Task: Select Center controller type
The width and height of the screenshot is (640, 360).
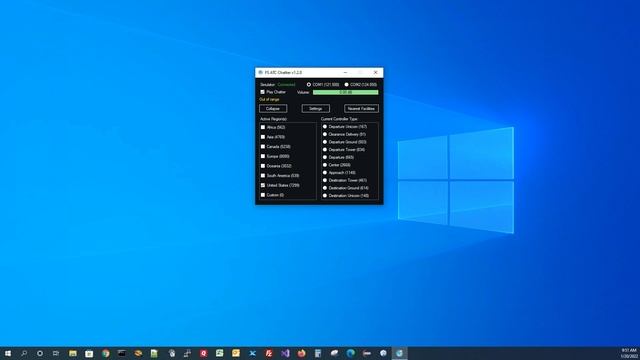Action: pyautogui.click(x=325, y=165)
